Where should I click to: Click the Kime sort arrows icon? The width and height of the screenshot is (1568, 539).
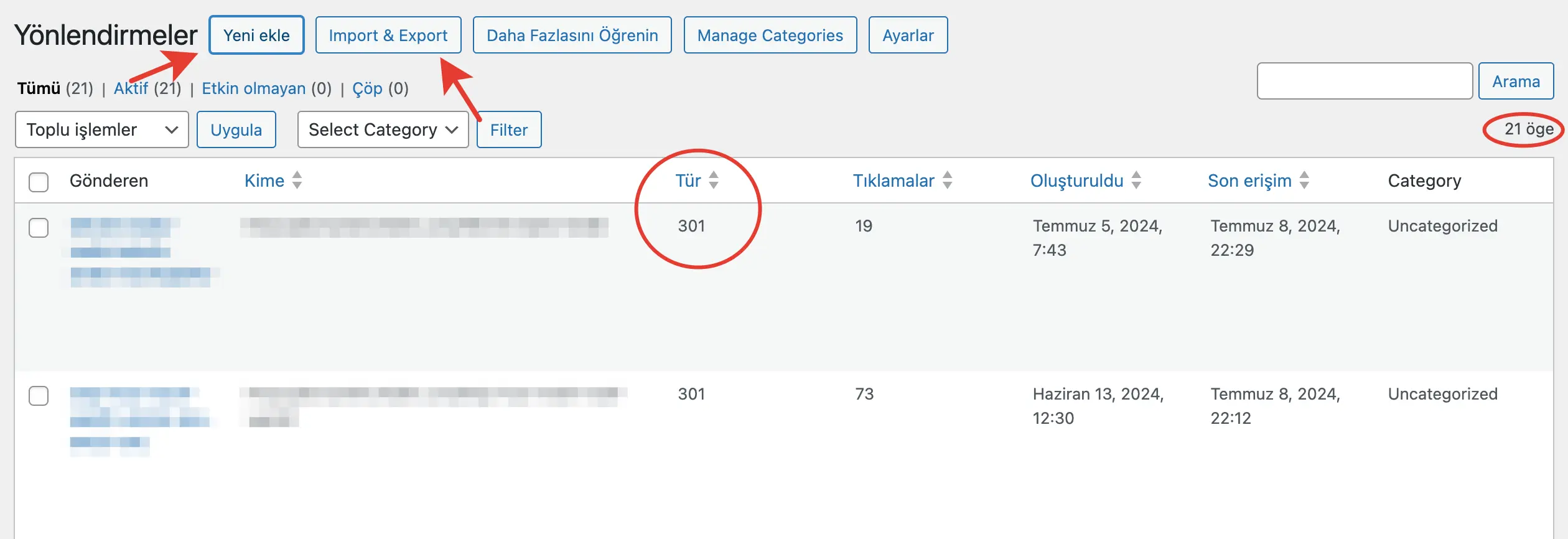[x=297, y=180]
